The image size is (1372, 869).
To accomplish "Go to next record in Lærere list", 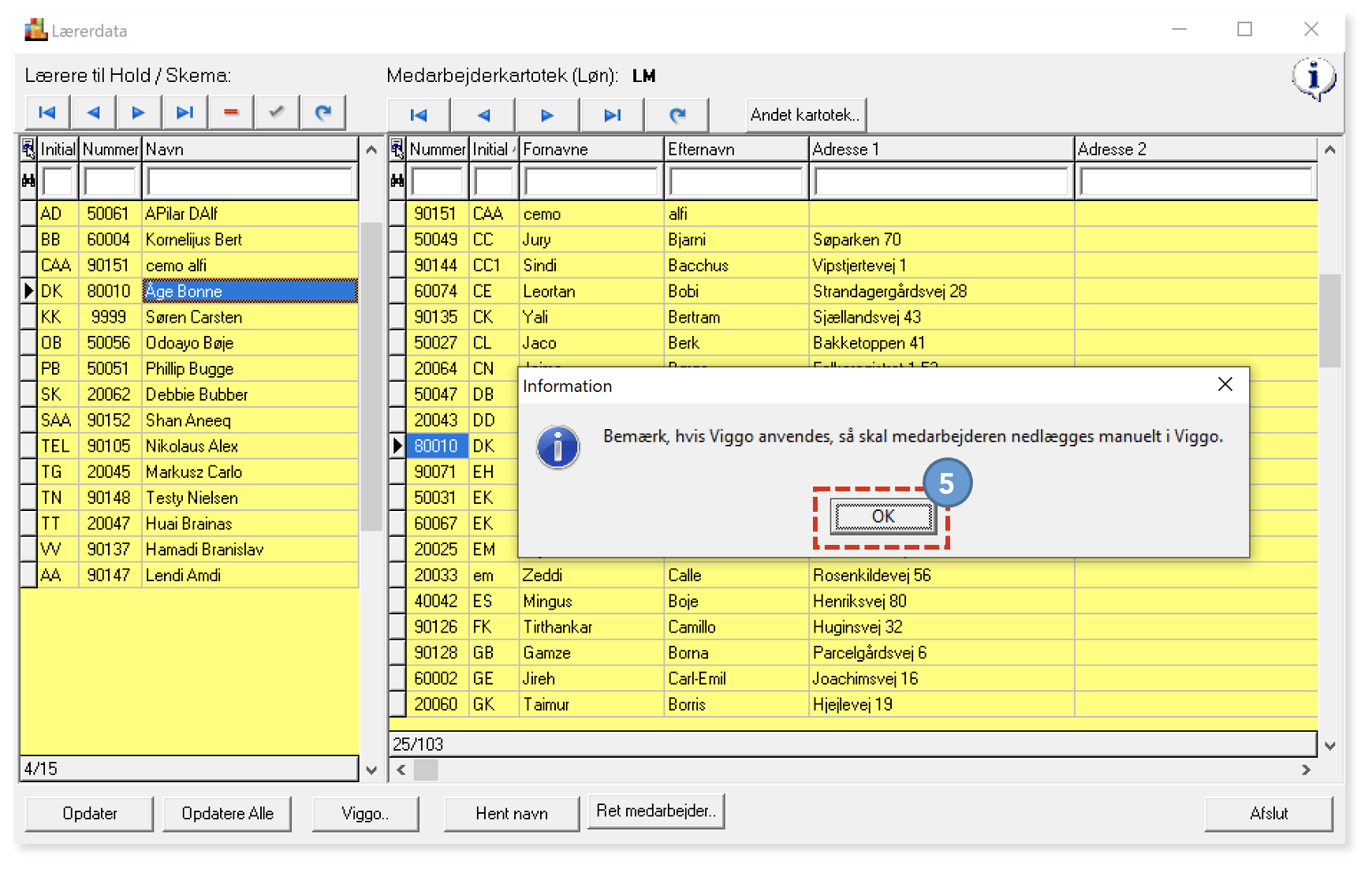I will [x=139, y=113].
